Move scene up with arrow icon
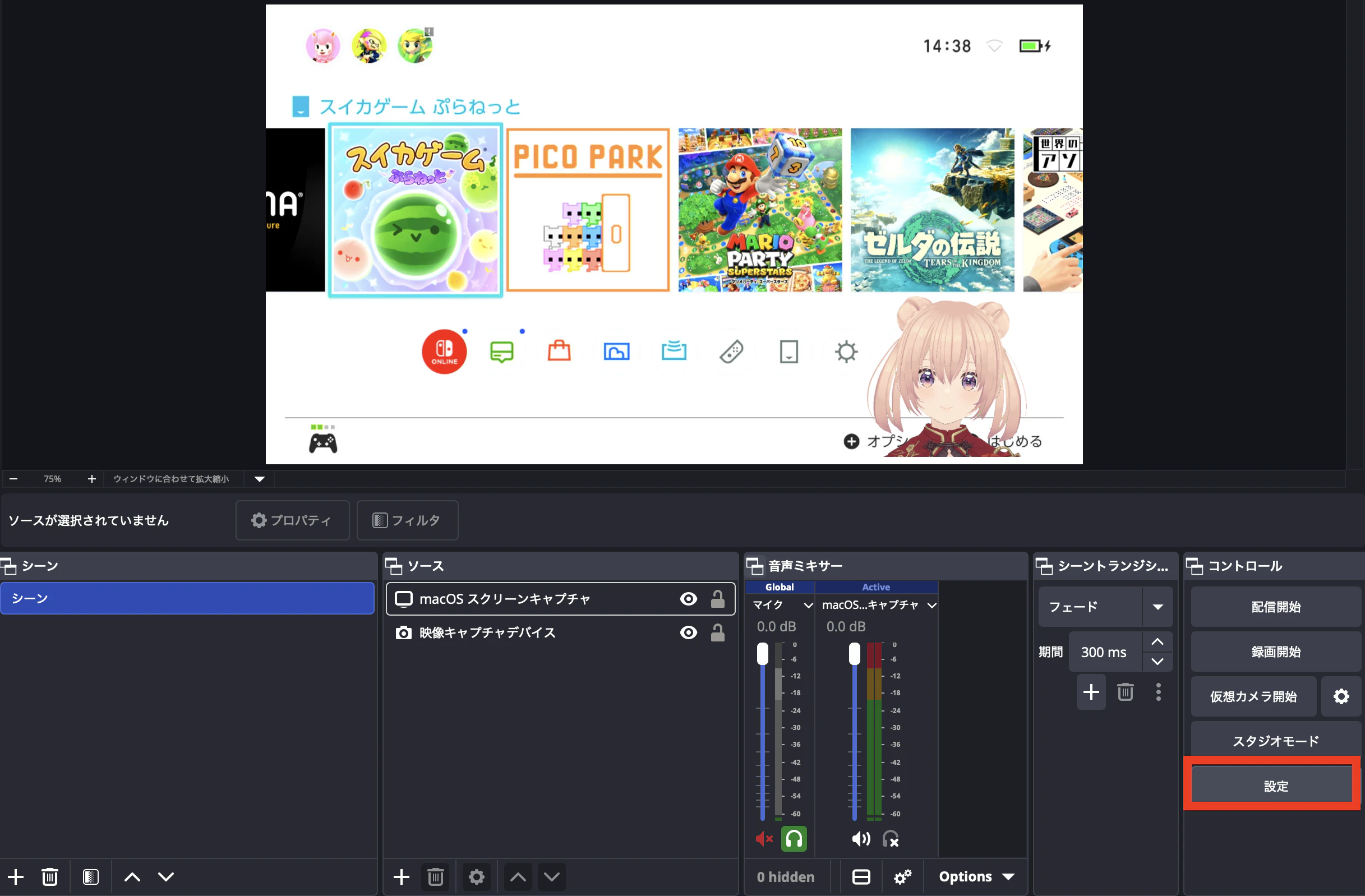 coord(132,876)
